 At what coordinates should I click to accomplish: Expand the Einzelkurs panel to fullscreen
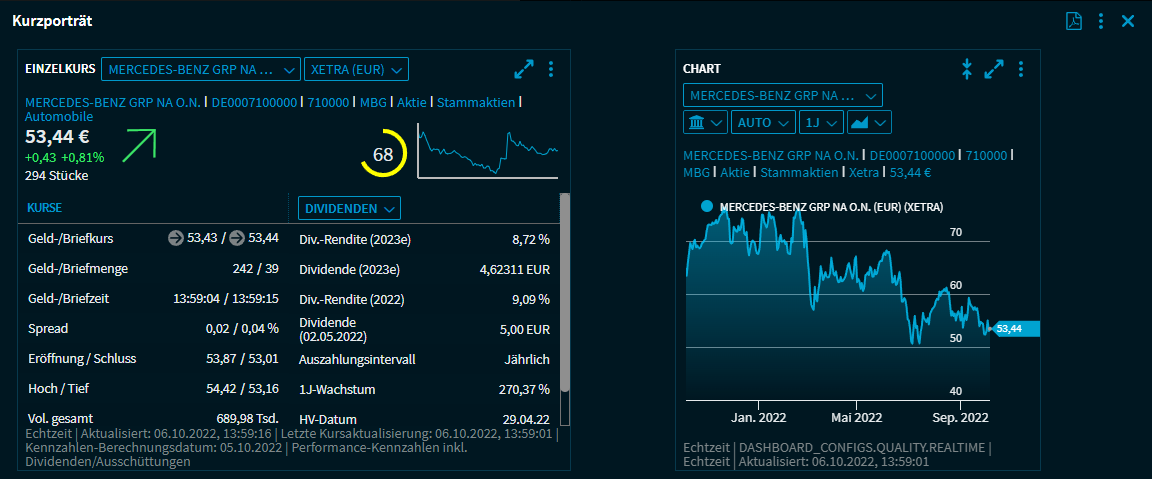(524, 69)
